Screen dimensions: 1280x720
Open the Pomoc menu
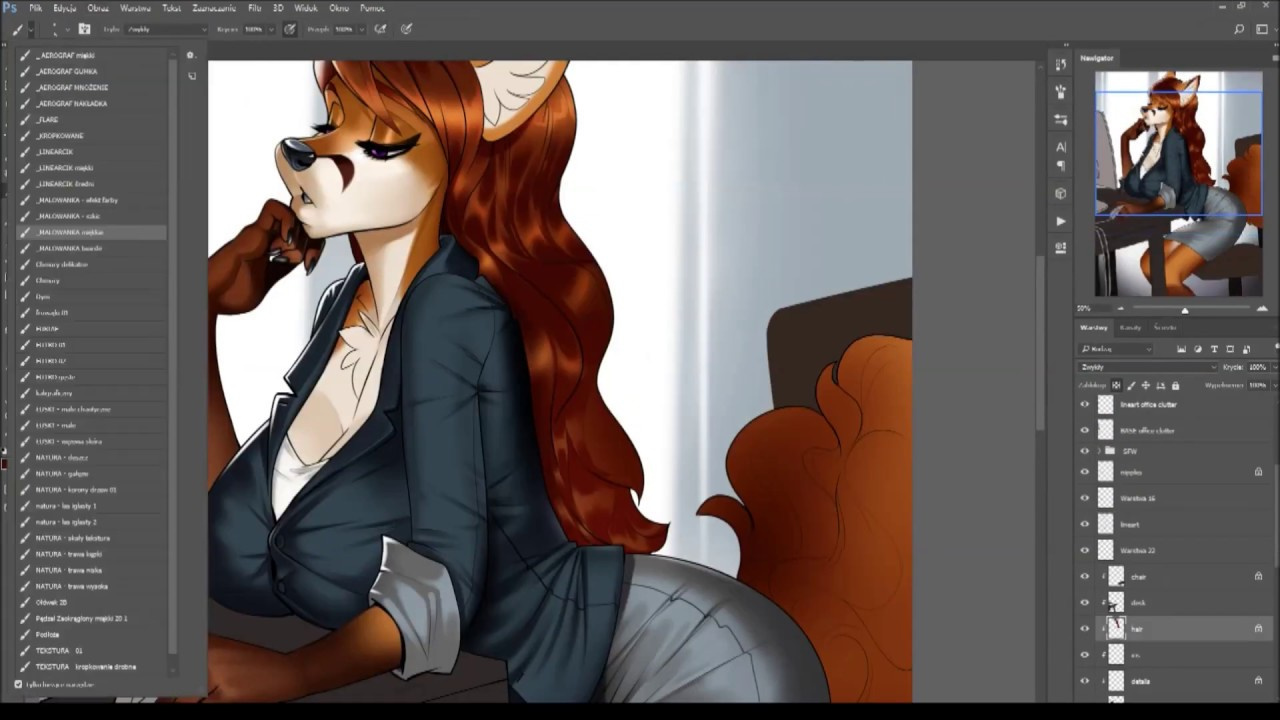coord(372,8)
